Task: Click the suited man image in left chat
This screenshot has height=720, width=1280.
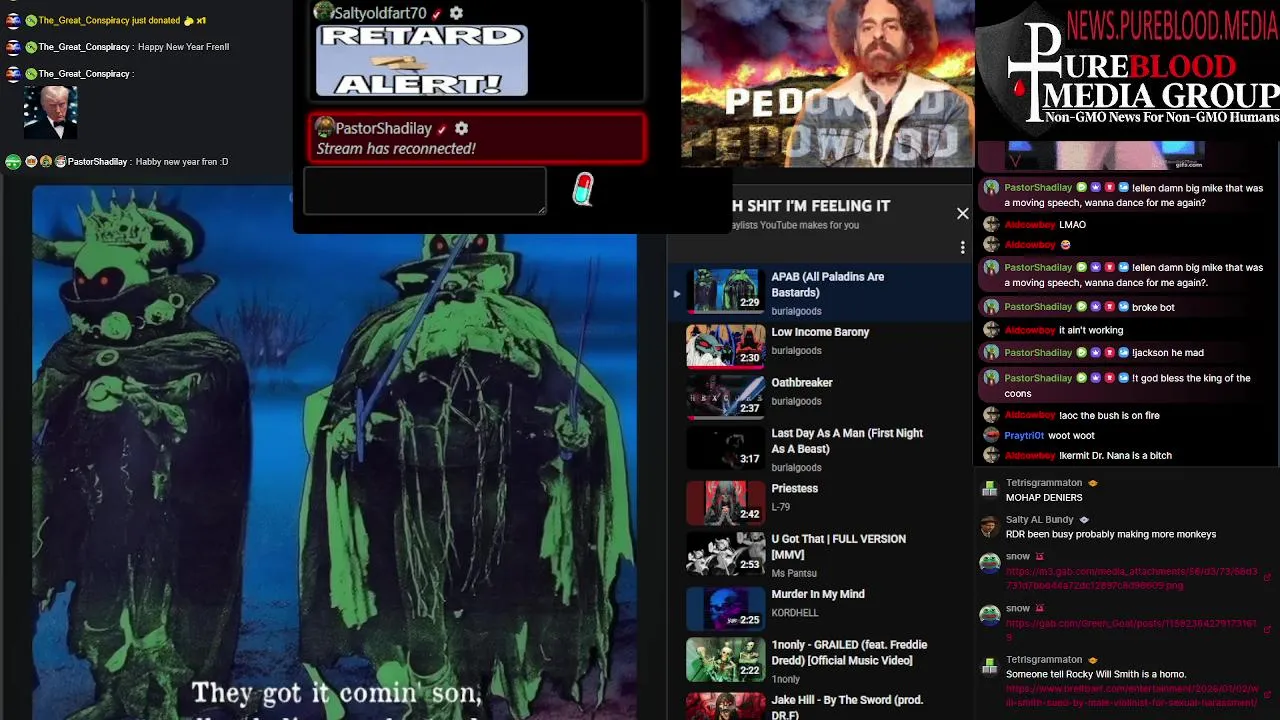Action: tap(50, 112)
